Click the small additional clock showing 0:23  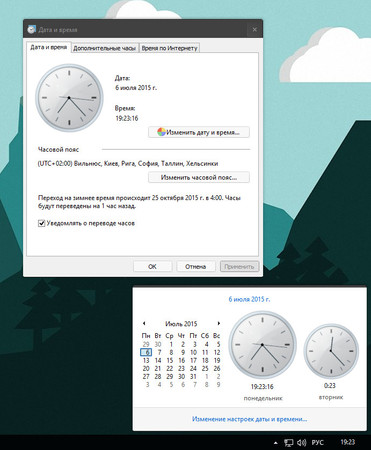click(x=331, y=351)
